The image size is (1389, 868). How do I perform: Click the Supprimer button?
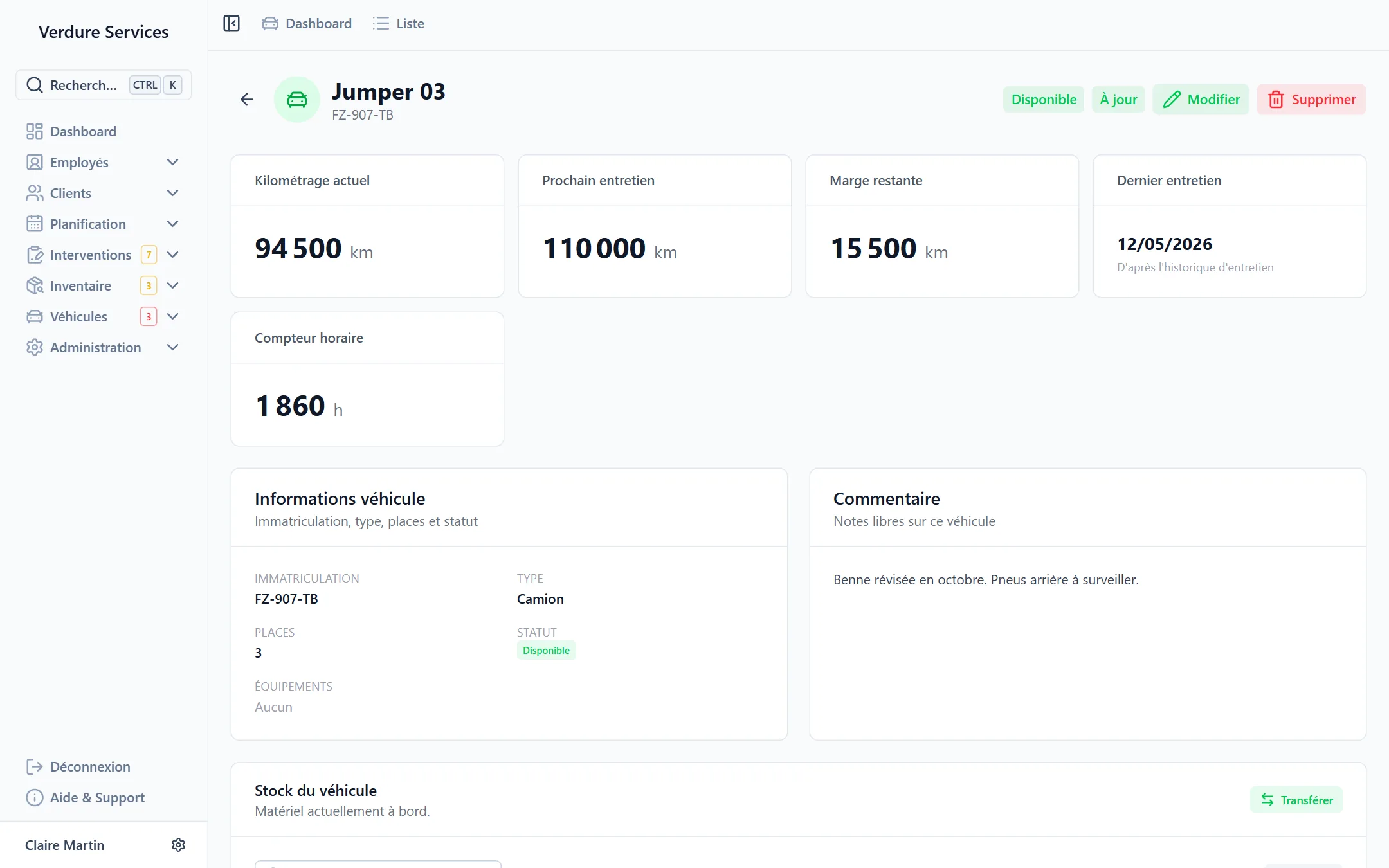[1311, 99]
